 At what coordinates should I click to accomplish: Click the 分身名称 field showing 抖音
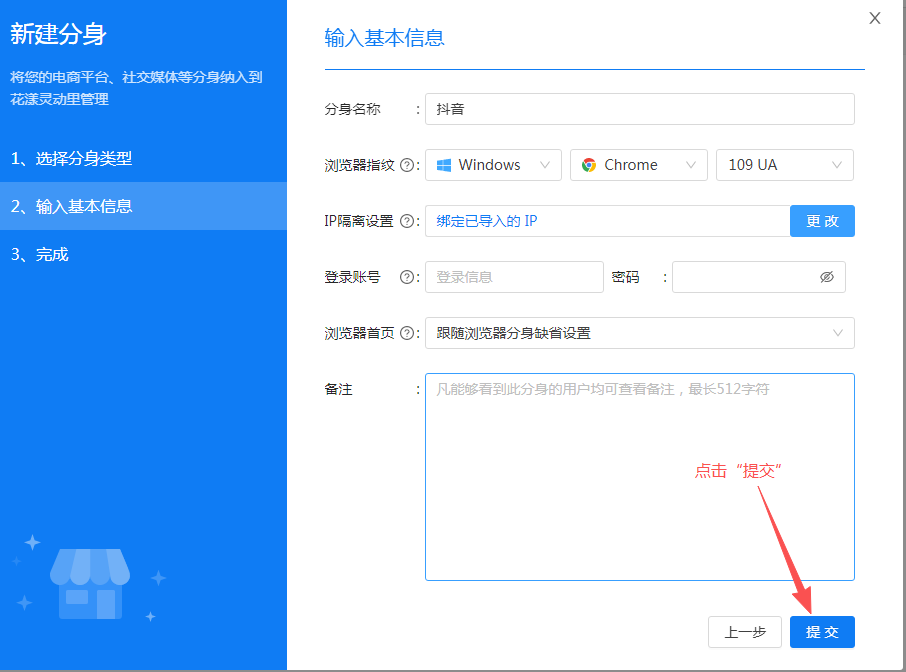(x=639, y=109)
